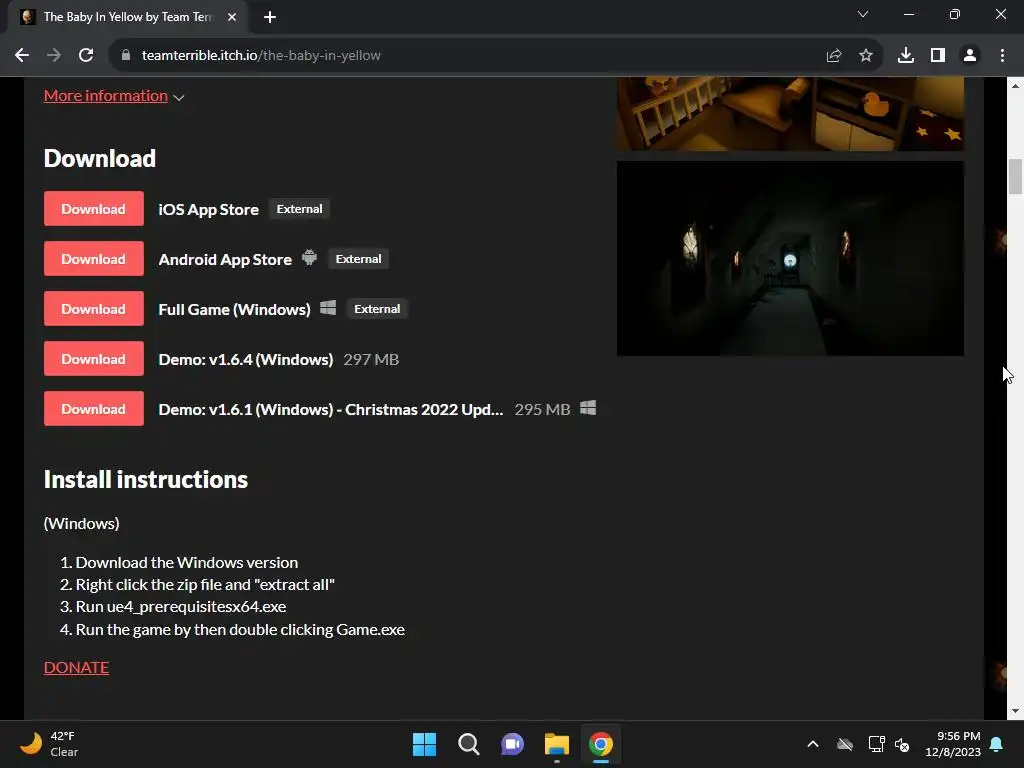Open the notifications bell icon
The height and width of the screenshot is (768, 1024).
click(x=997, y=744)
